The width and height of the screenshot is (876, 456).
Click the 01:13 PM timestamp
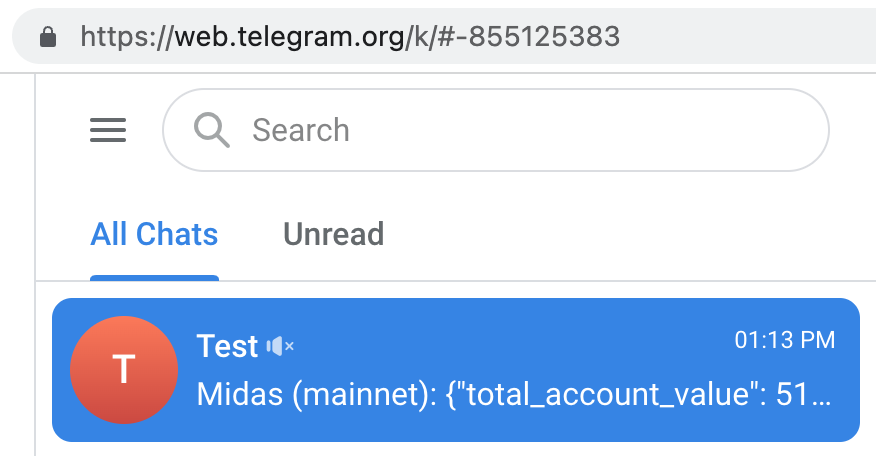point(784,341)
